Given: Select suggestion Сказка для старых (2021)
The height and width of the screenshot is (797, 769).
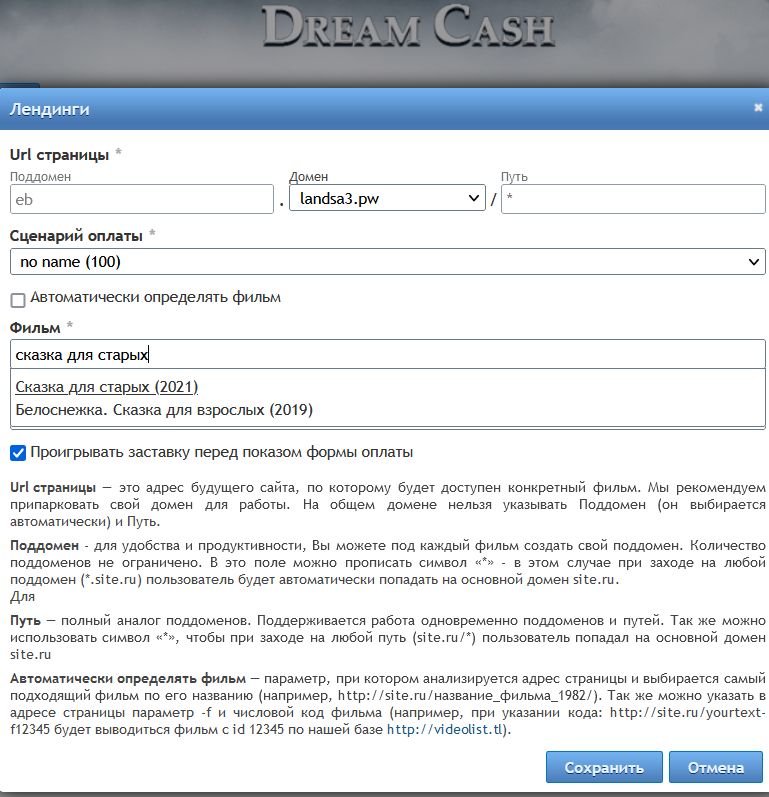Looking at the screenshot, I should pyautogui.click(x=107, y=387).
